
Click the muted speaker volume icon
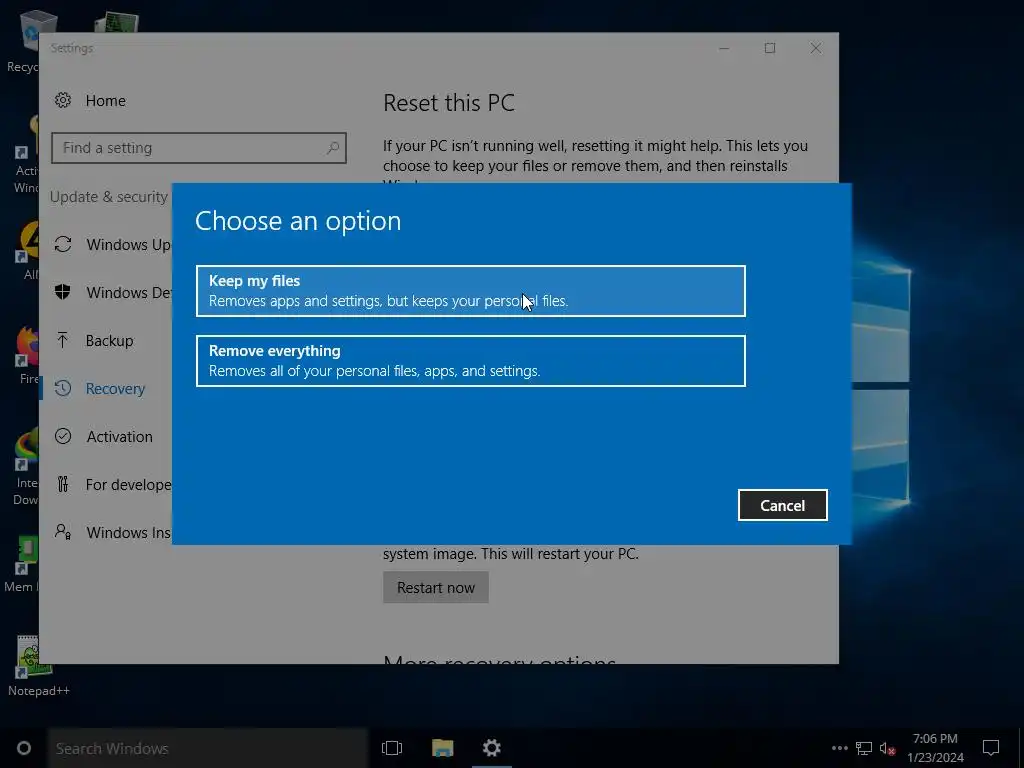point(887,748)
